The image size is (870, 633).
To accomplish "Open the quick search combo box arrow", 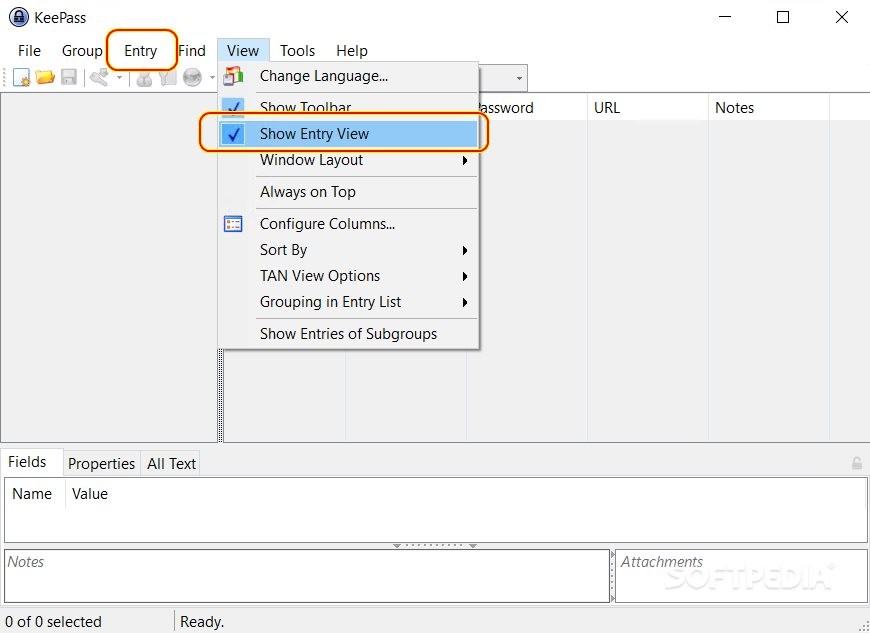I will pos(519,78).
